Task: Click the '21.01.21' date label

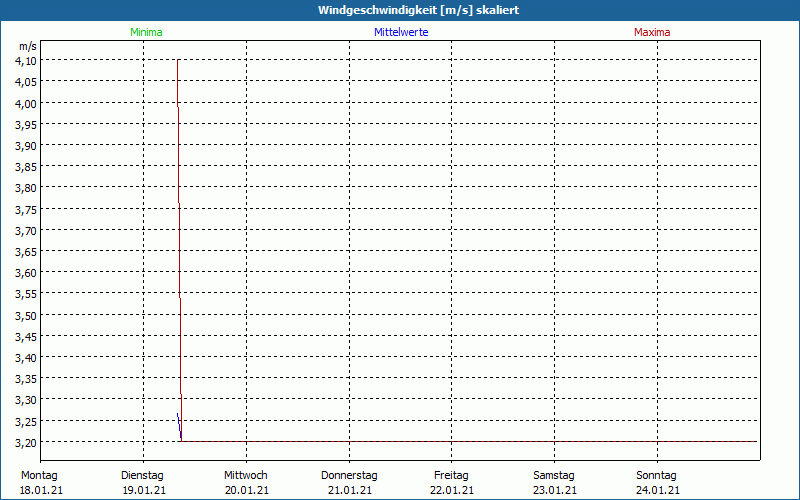Action: point(349,490)
